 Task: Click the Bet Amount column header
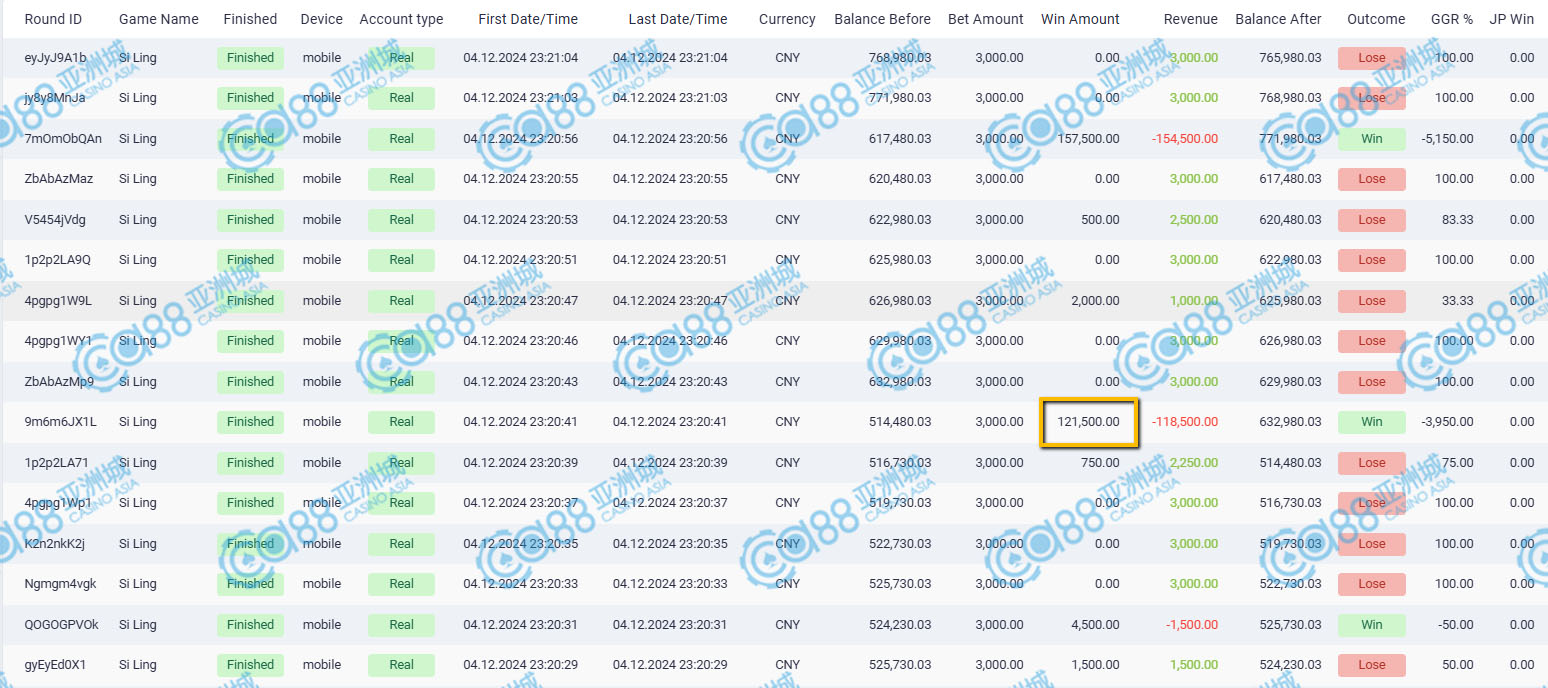(986, 19)
